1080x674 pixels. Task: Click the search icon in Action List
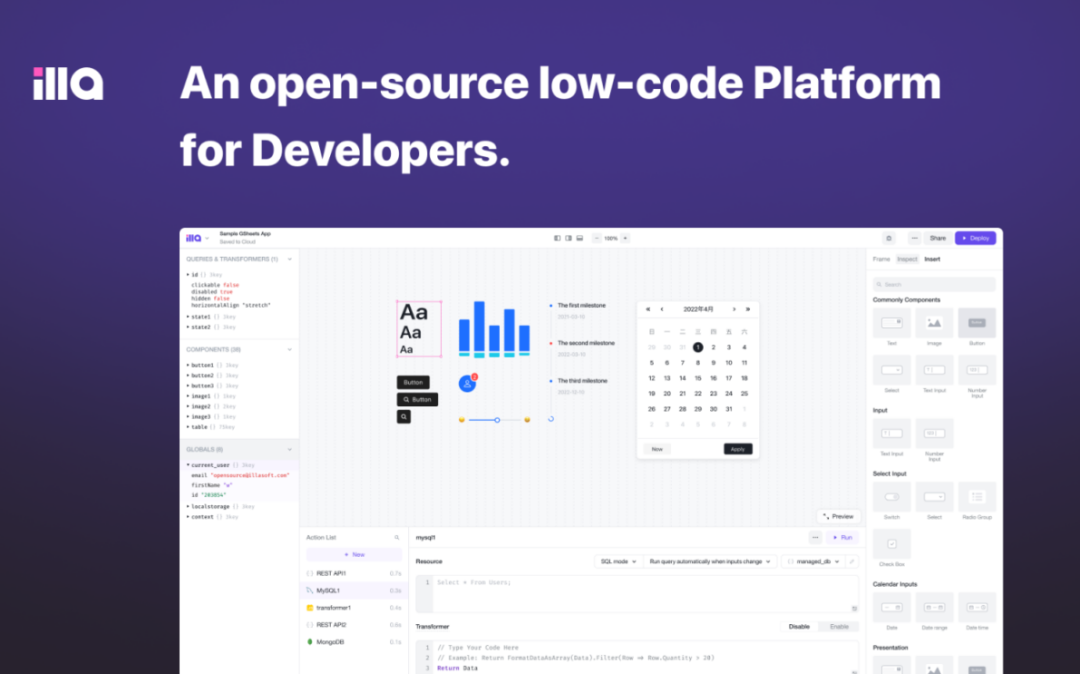coord(397,538)
